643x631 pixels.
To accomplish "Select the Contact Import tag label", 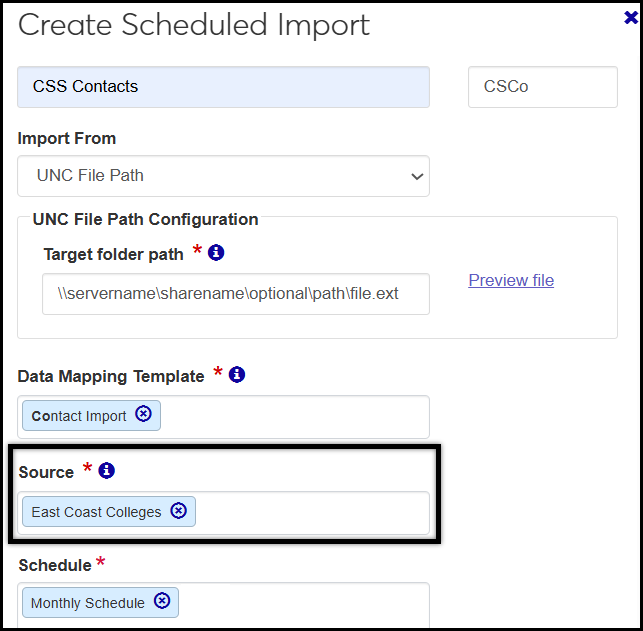I will (79, 416).
